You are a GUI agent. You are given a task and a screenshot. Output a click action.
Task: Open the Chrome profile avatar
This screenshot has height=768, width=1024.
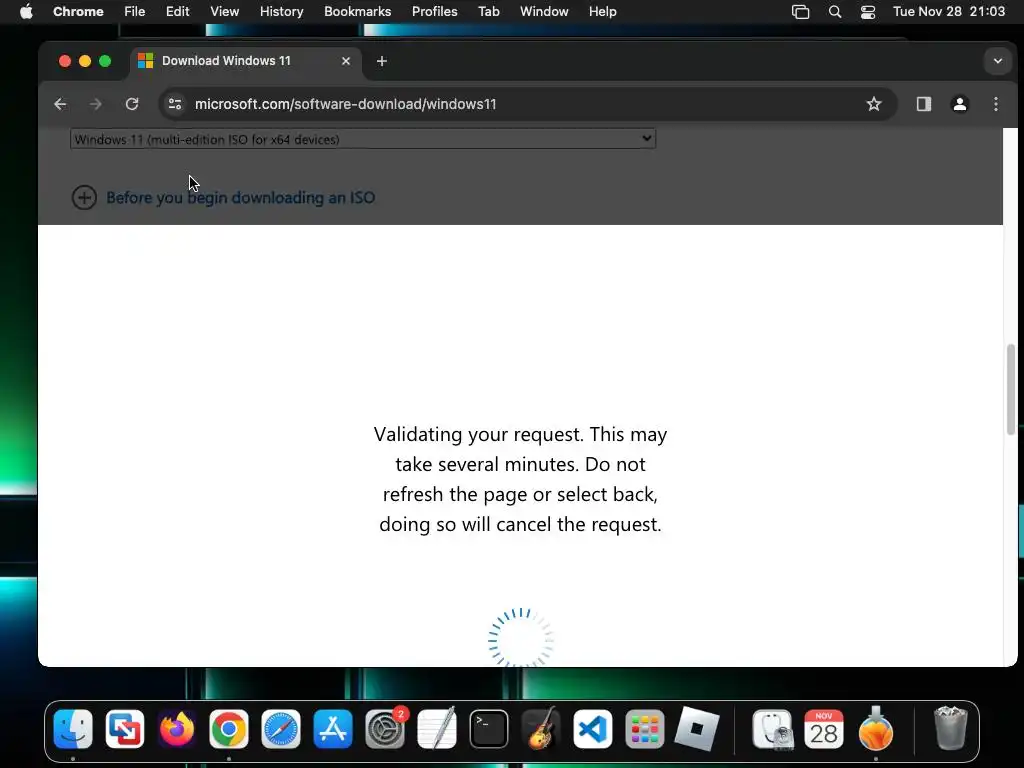point(959,104)
